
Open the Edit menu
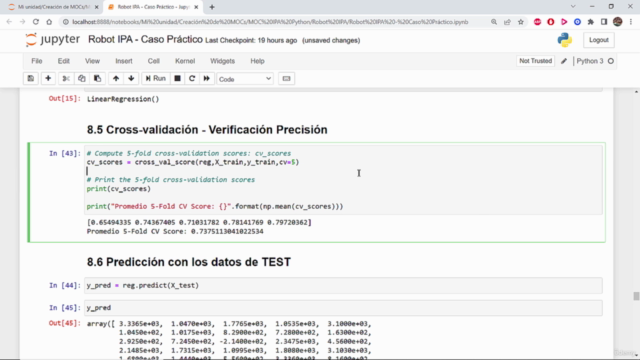point(63,61)
